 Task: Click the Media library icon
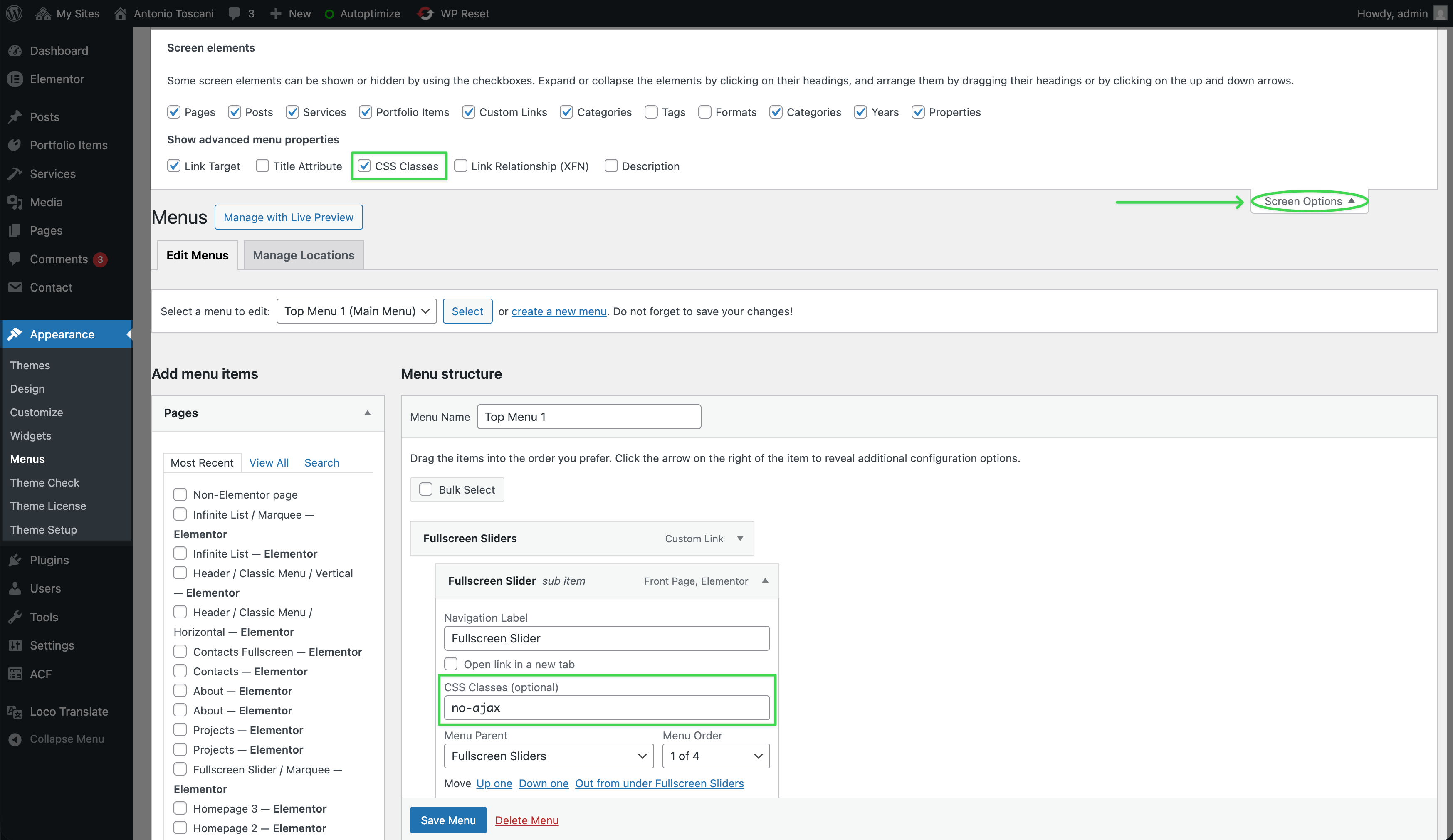point(15,202)
